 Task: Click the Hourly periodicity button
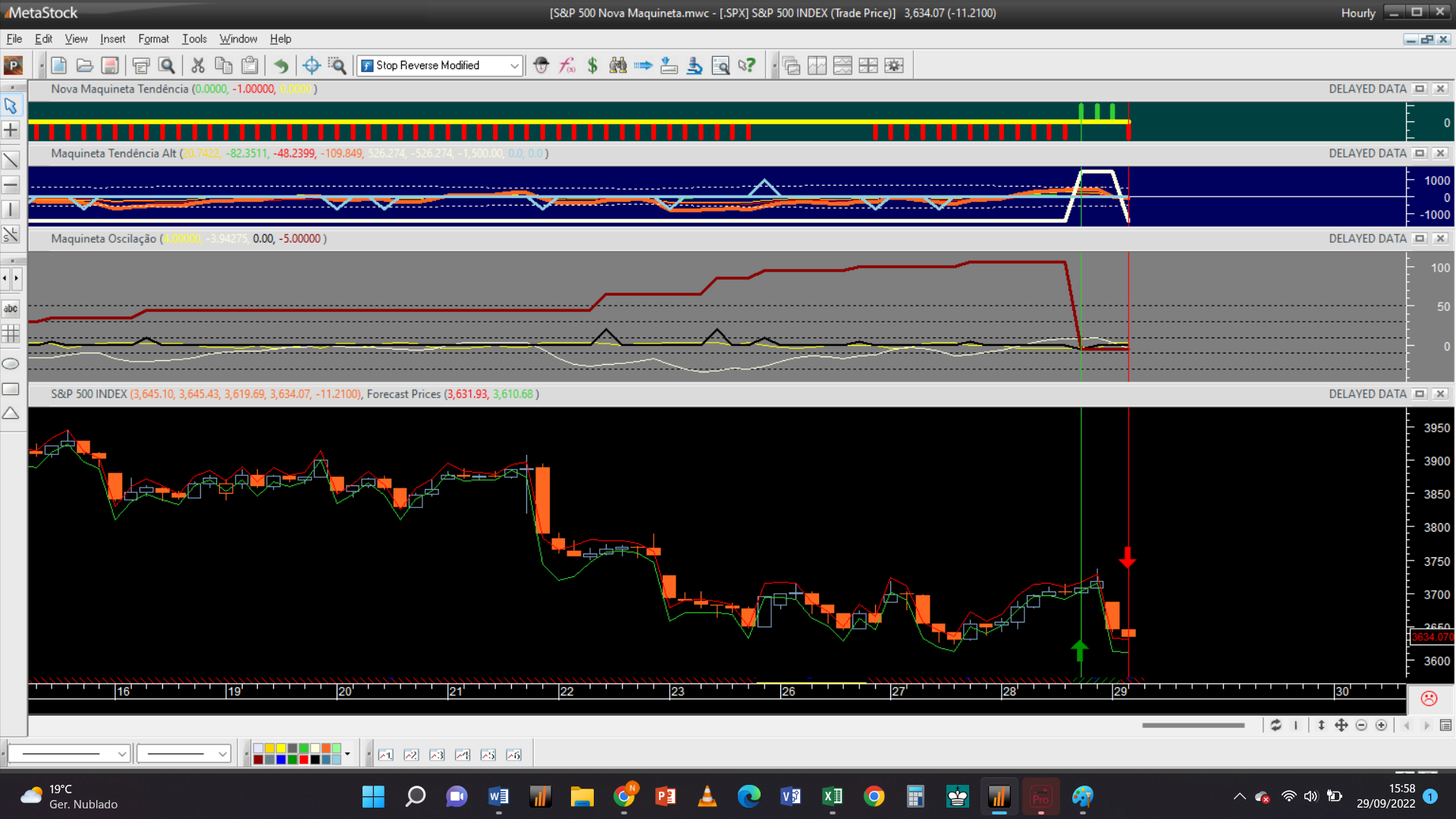pos(1357,13)
